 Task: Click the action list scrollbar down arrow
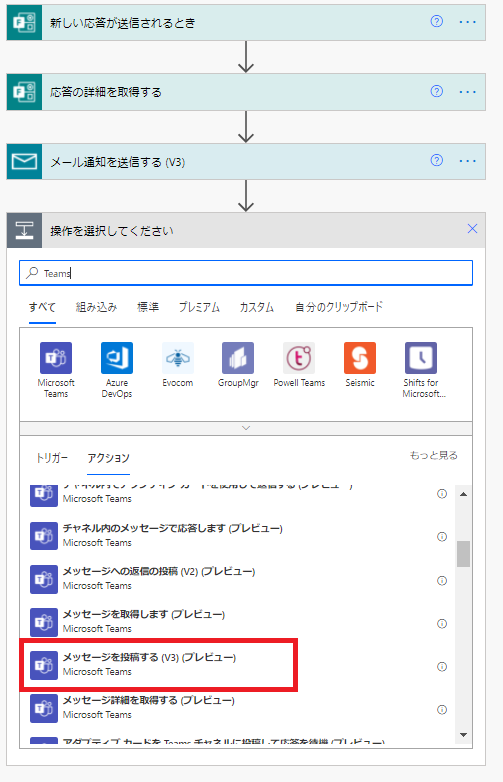tap(464, 735)
